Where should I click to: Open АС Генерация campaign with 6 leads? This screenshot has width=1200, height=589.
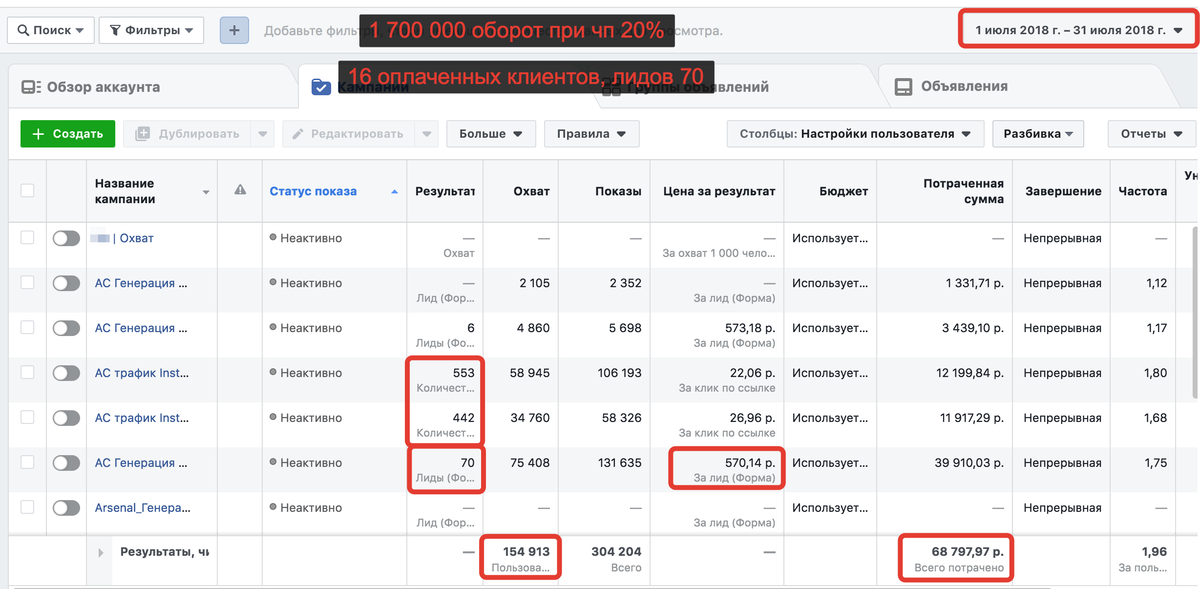(x=141, y=328)
